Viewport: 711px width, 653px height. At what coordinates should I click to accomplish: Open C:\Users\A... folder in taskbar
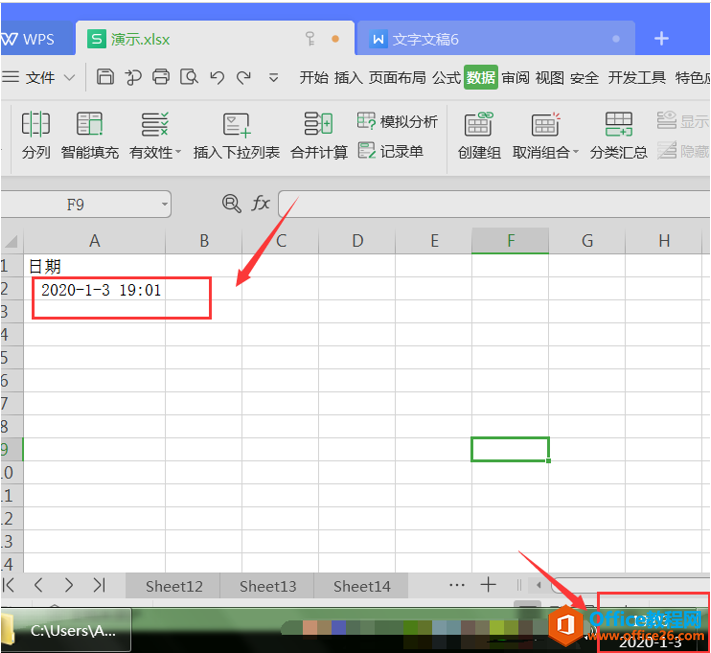pyautogui.click(x=66, y=630)
